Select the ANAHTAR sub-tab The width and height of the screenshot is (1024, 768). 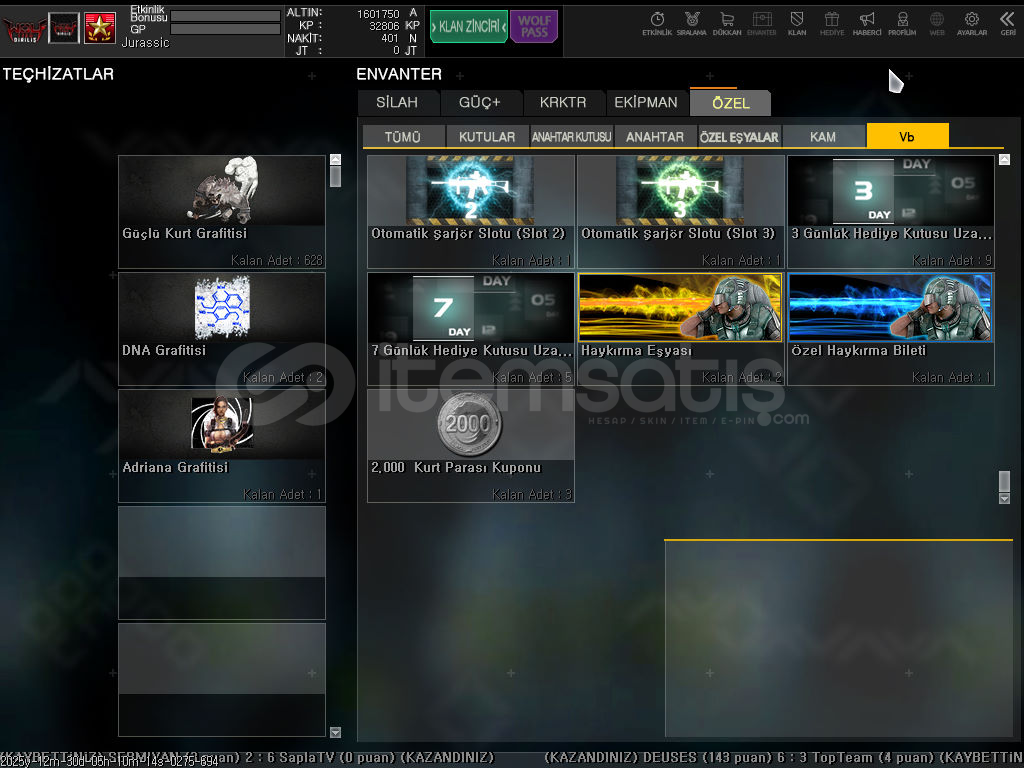tap(655, 137)
